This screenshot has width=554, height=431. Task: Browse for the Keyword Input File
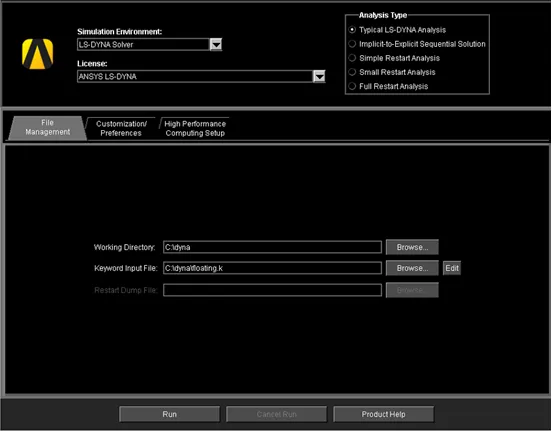tap(412, 268)
